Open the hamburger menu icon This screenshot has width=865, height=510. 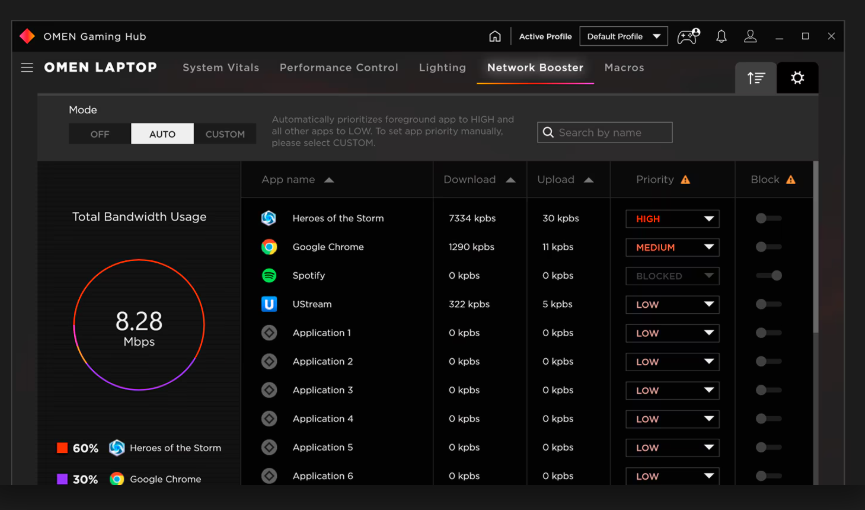[x=27, y=67]
